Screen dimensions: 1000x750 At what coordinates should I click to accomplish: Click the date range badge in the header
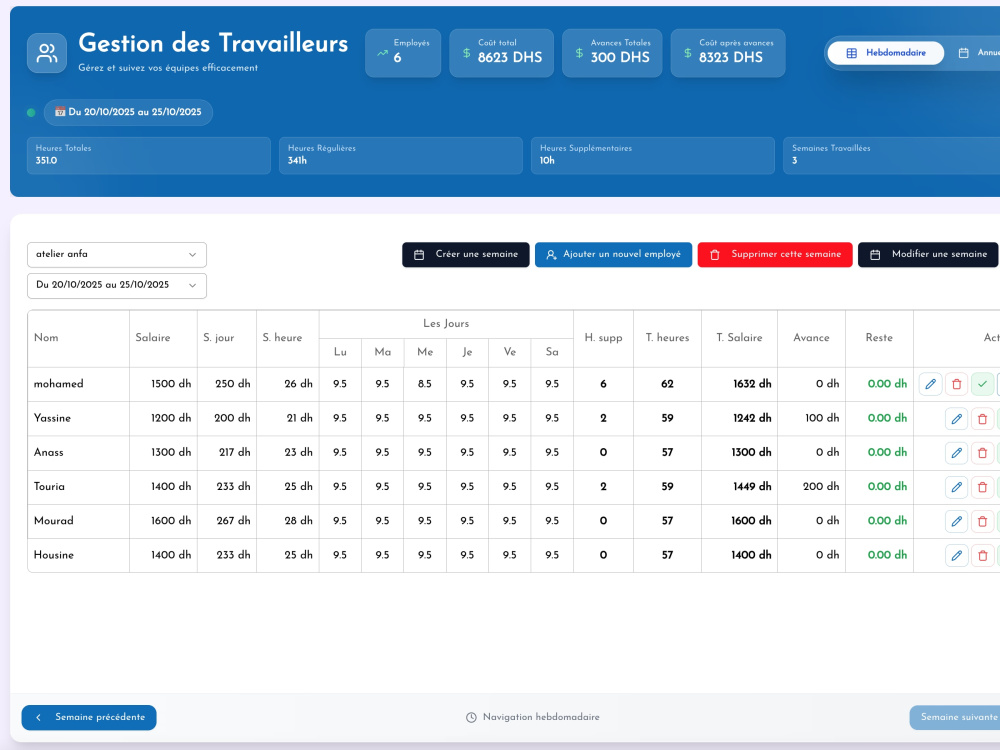[x=128, y=112]
